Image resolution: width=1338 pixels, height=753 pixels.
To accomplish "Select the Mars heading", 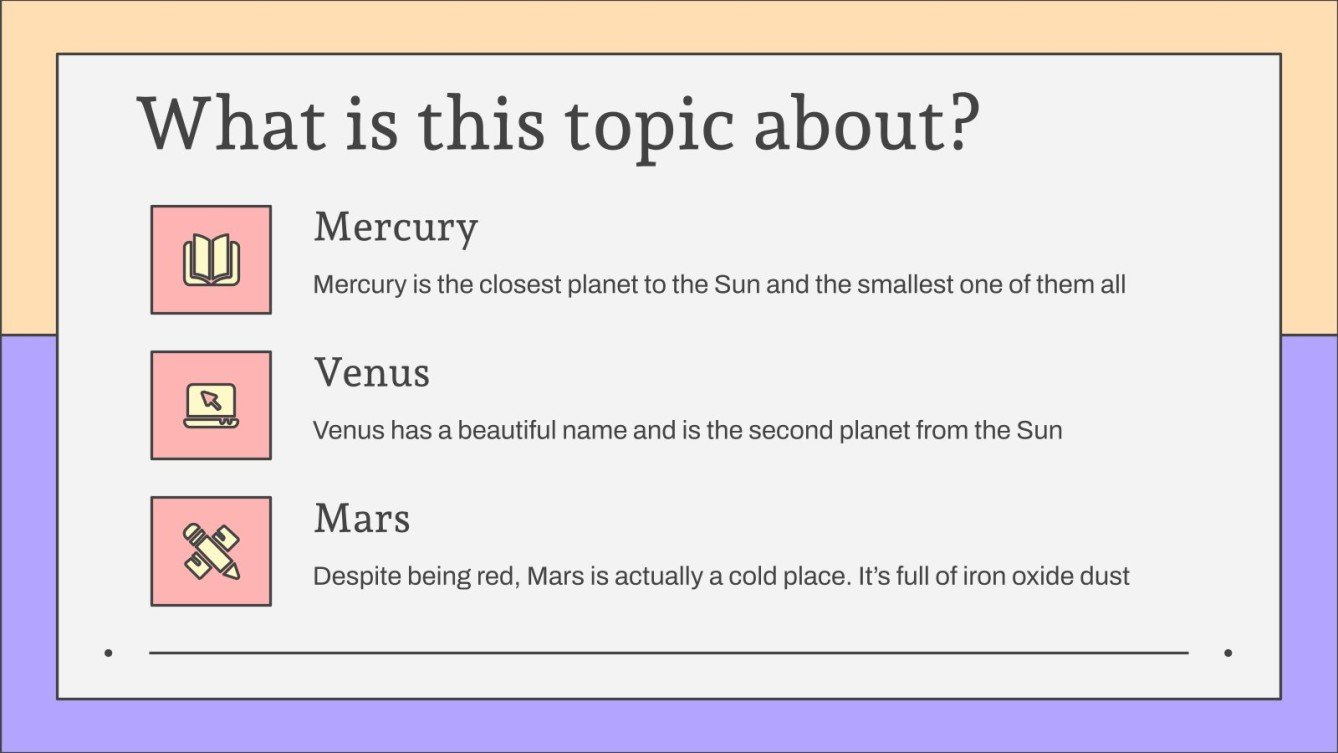I will [361, 519].
